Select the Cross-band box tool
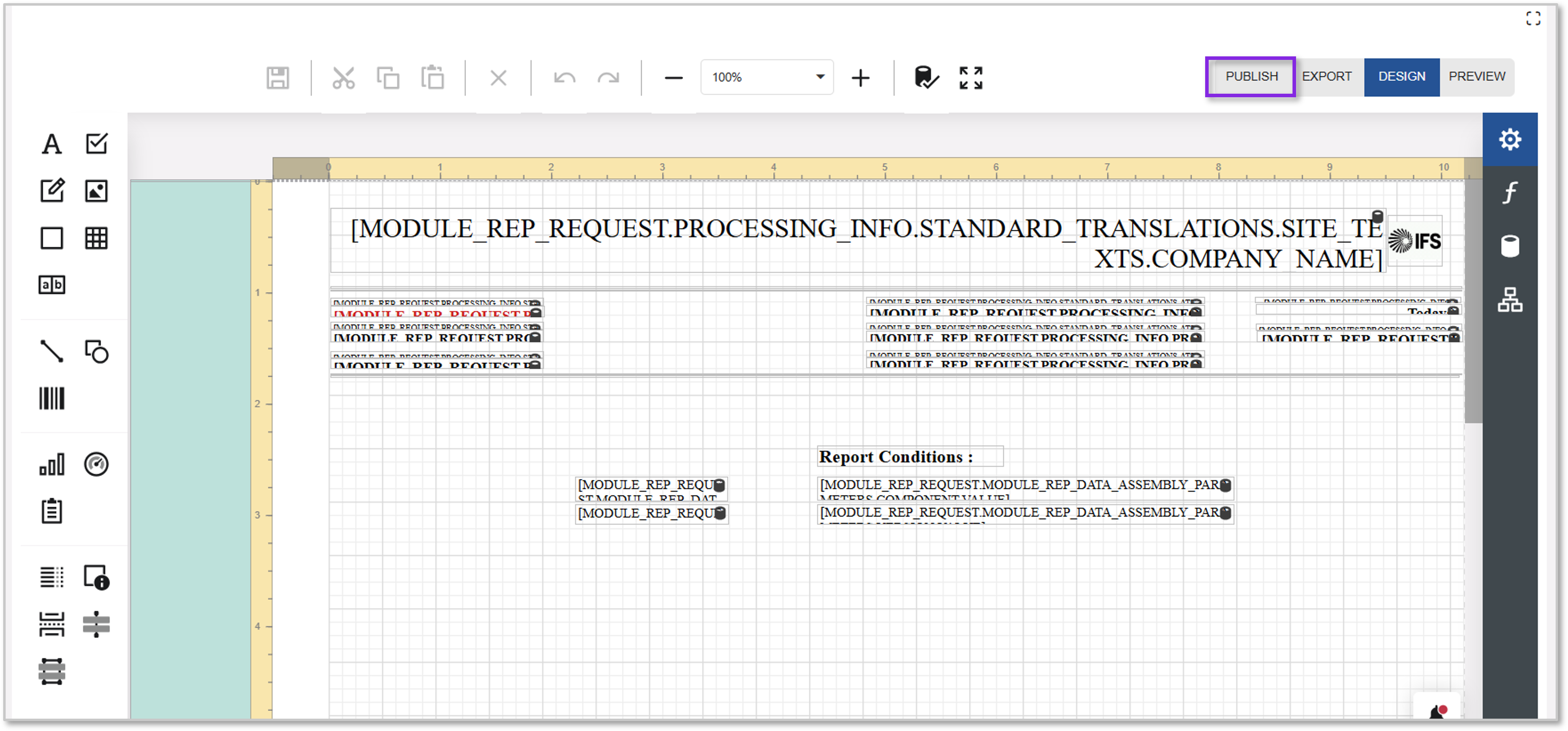Image resolution: width=1568 pixels, height=731 pixels. 52,672
